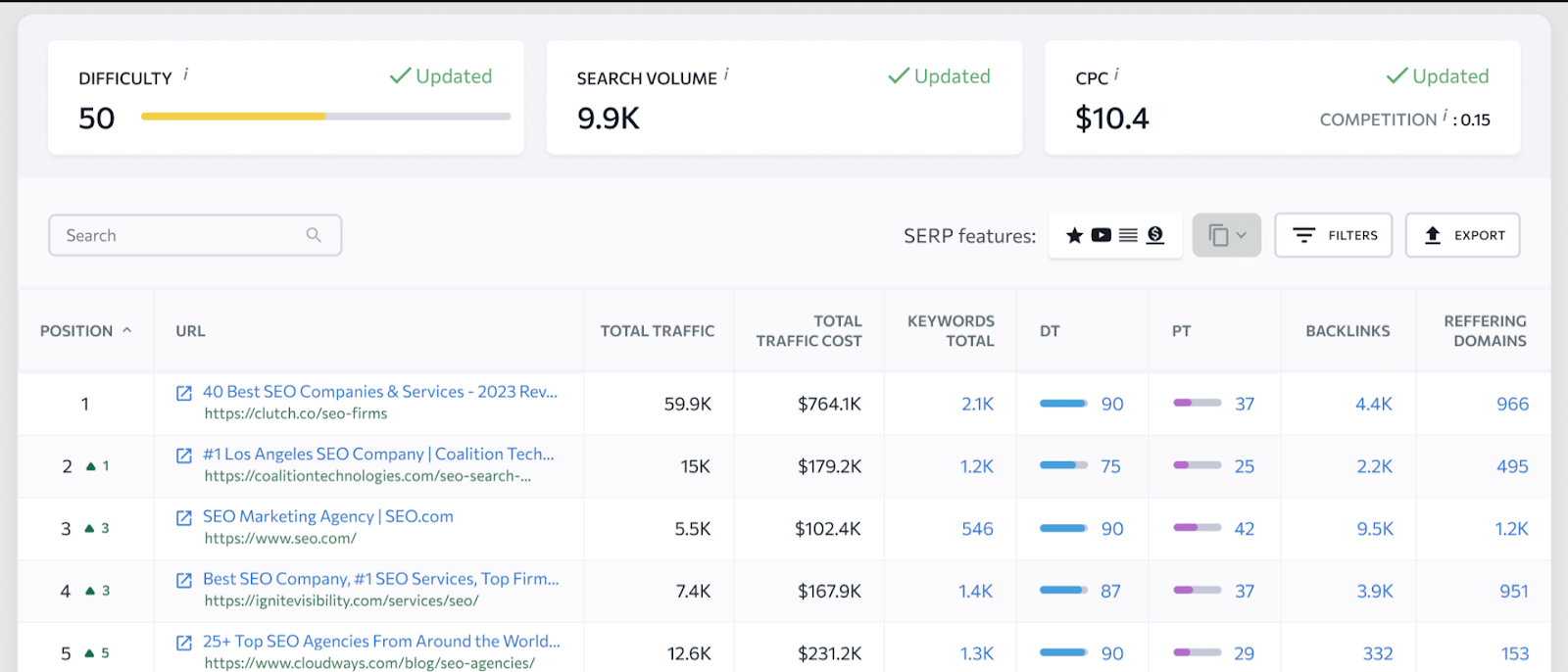Sort table by Backlinks column
Viewport: 1568px width, 672px height.
point(1347,331)
